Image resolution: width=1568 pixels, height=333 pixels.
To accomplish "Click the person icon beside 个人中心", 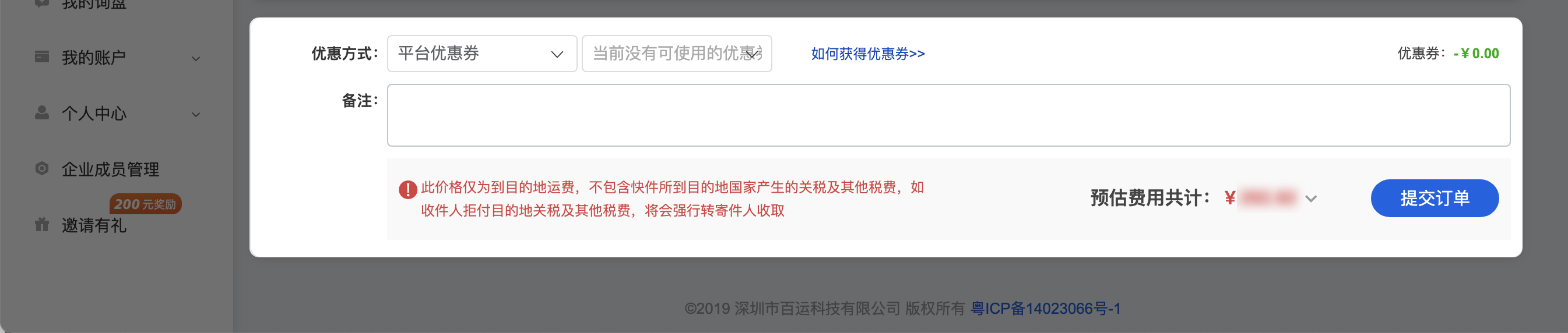I will [x=41, y=112].
